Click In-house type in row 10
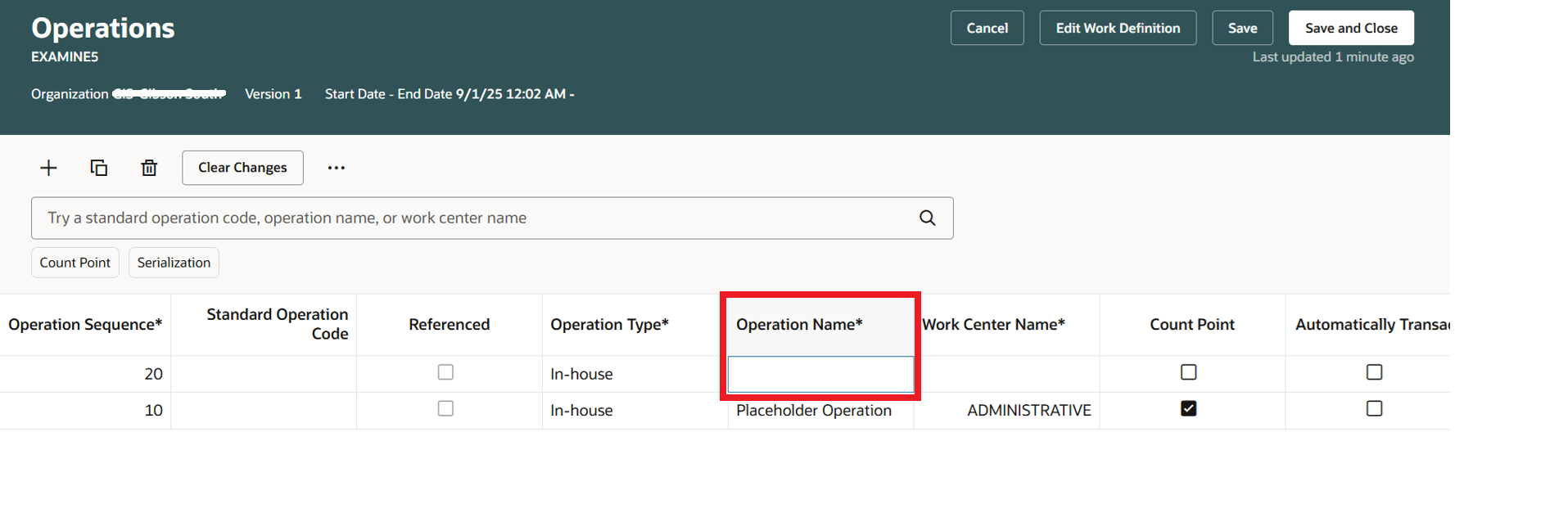 [635, 411]
